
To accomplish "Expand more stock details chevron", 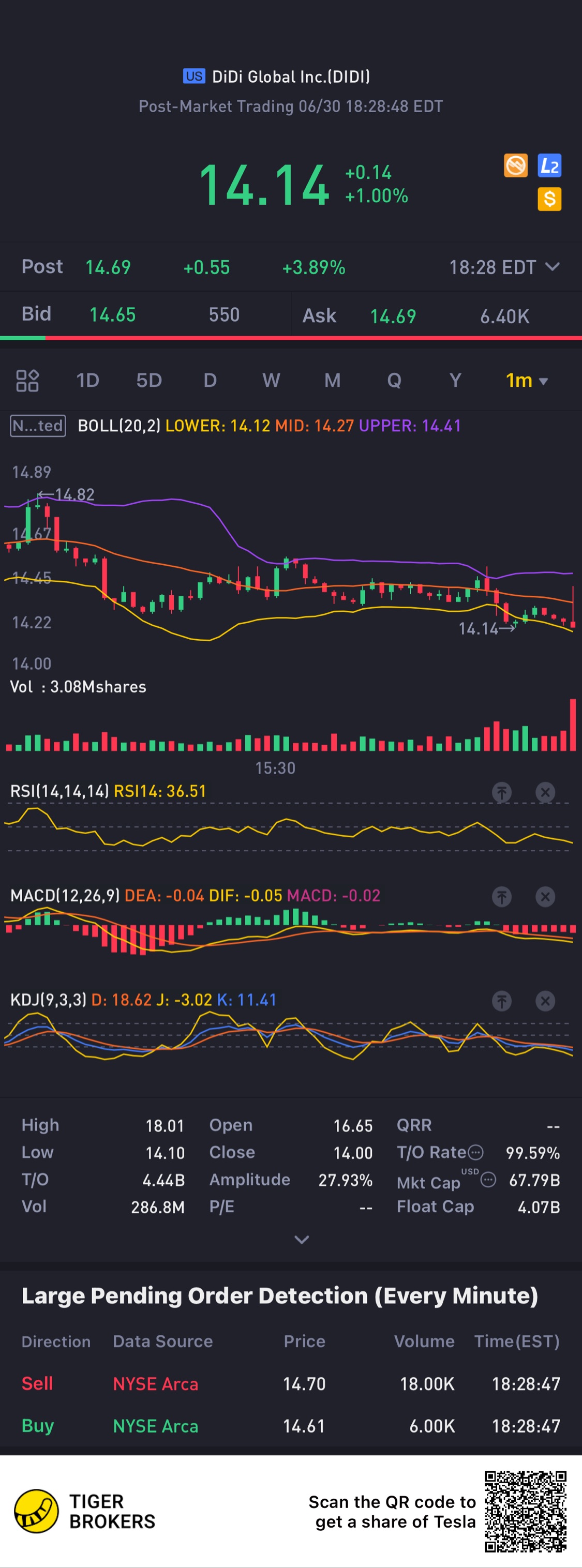I will tap(302, 1239).
